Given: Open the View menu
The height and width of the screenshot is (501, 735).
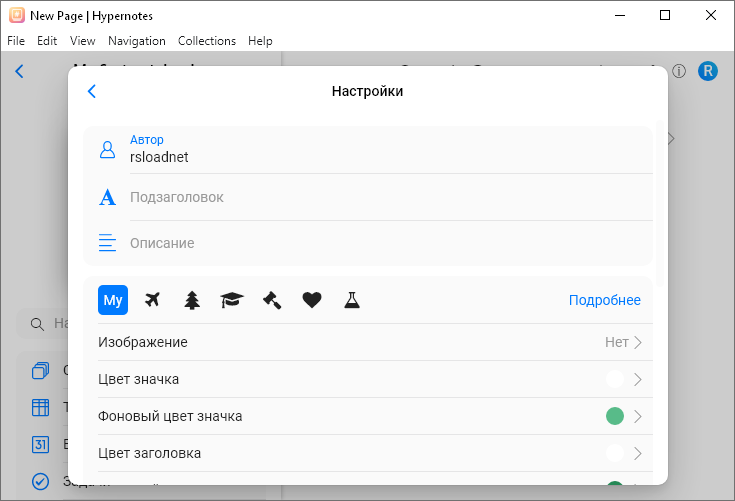Looking at the screenshot, I should 82,41.
